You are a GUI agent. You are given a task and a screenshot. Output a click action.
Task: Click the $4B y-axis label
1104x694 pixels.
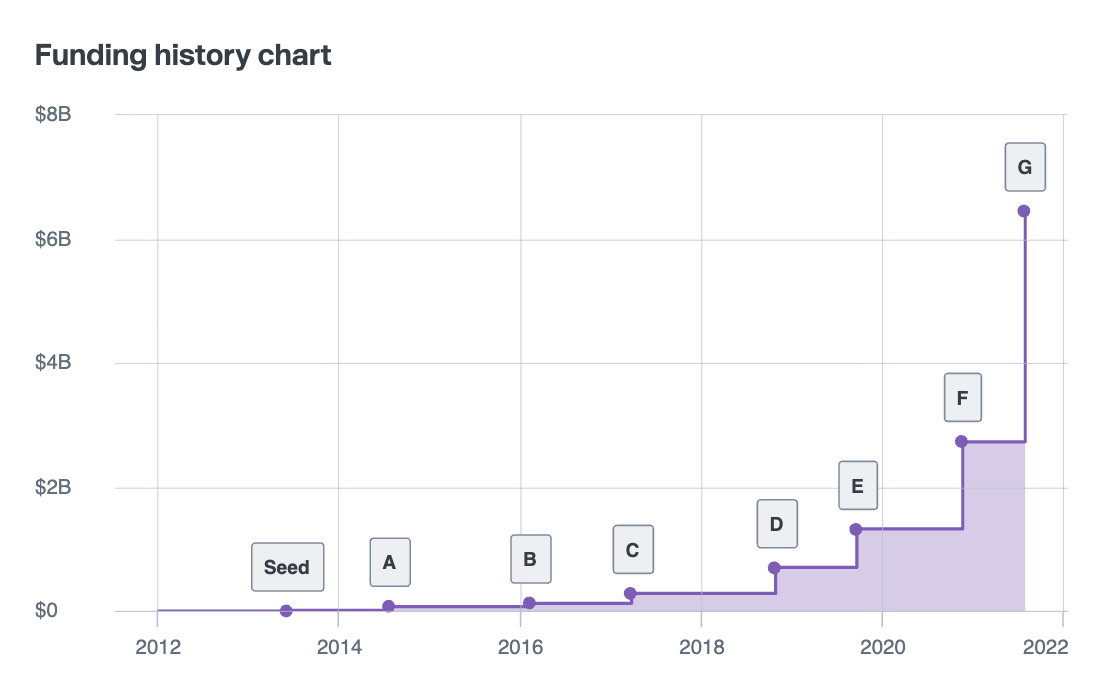(x=53, y=363)
